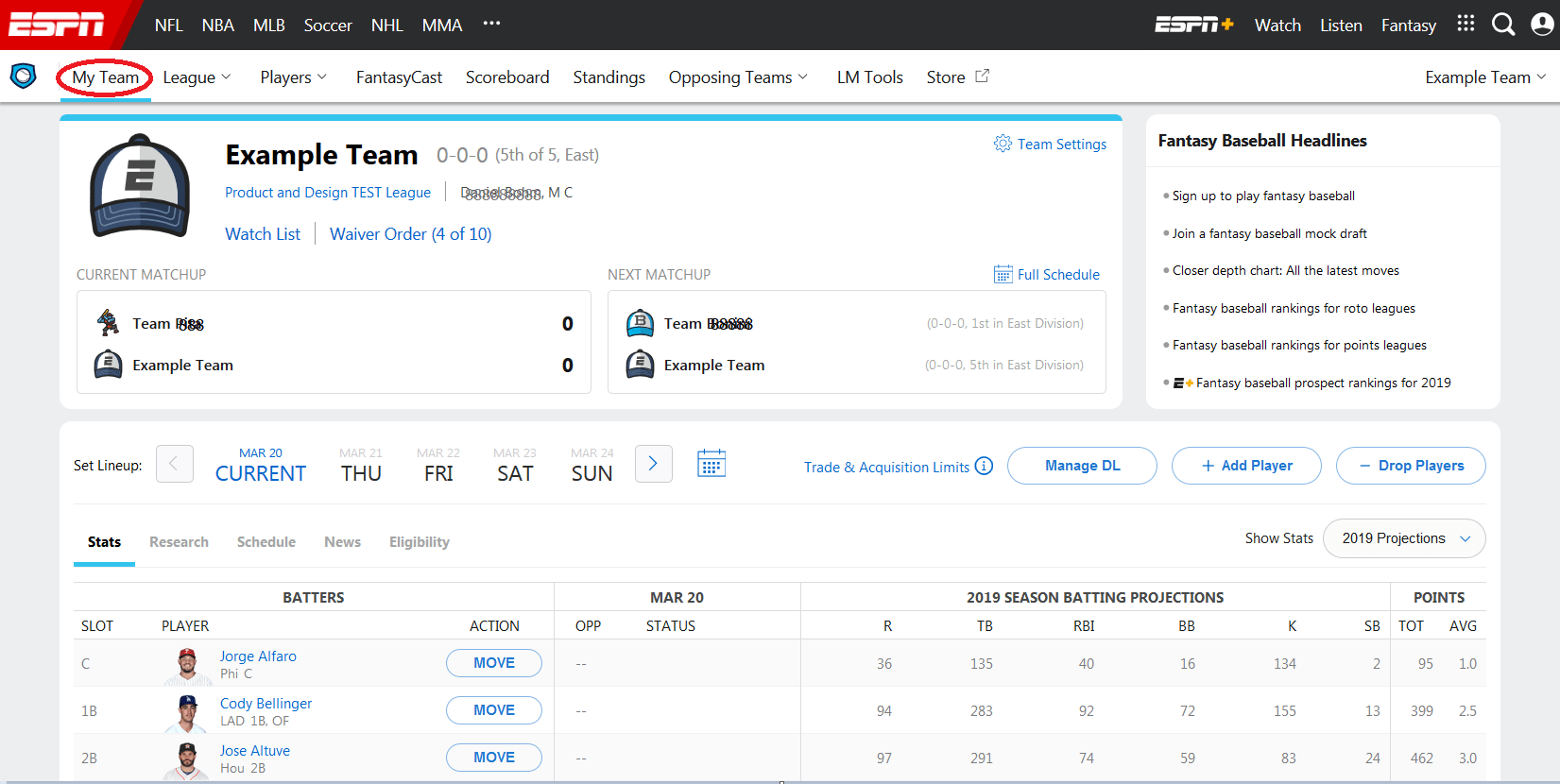Viewport: 1560px width, 784px height.
Task: Move Jose Altuve from 2B slot
Action: [494, 758]
